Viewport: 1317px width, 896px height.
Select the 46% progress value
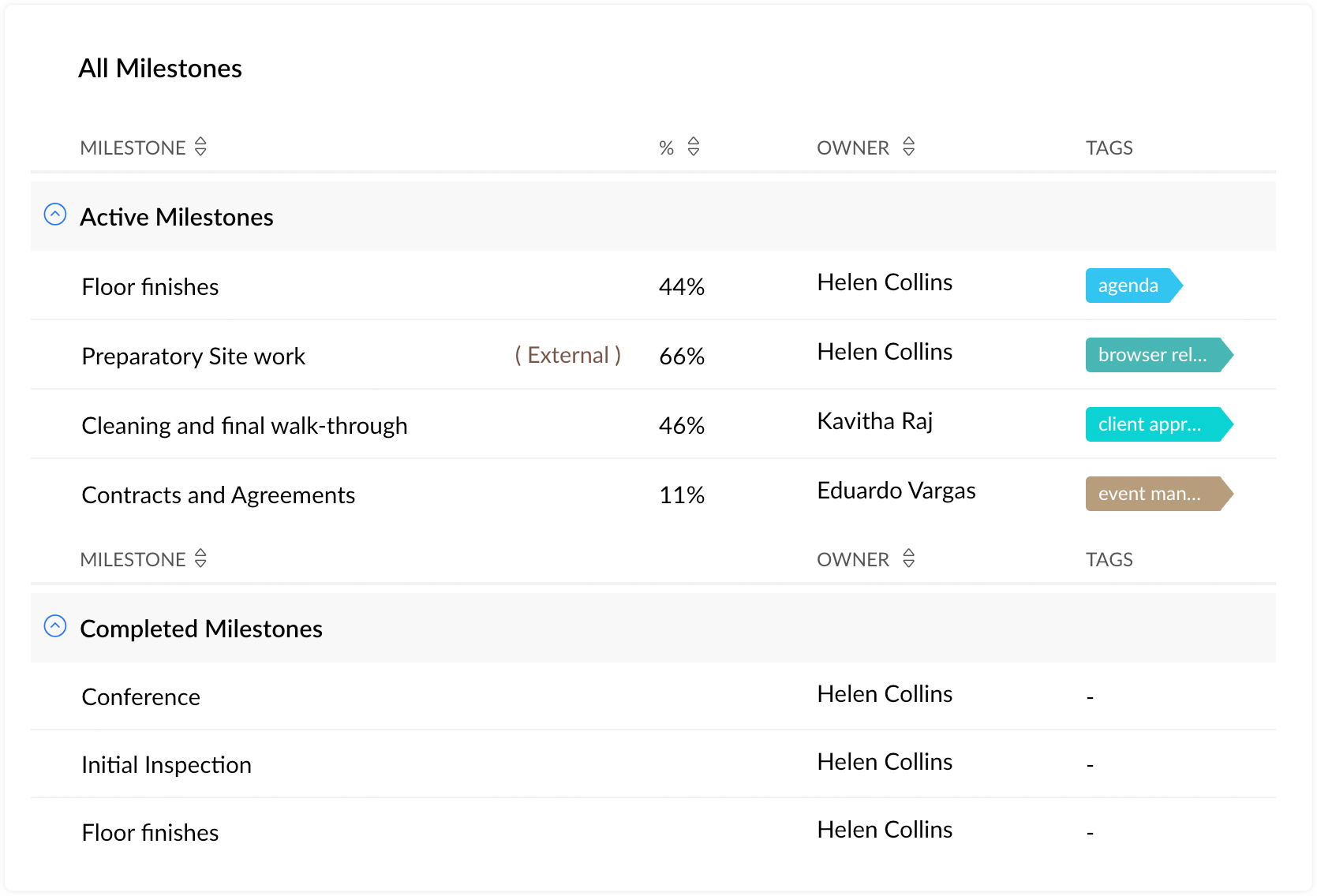click(x=682, y=426)
